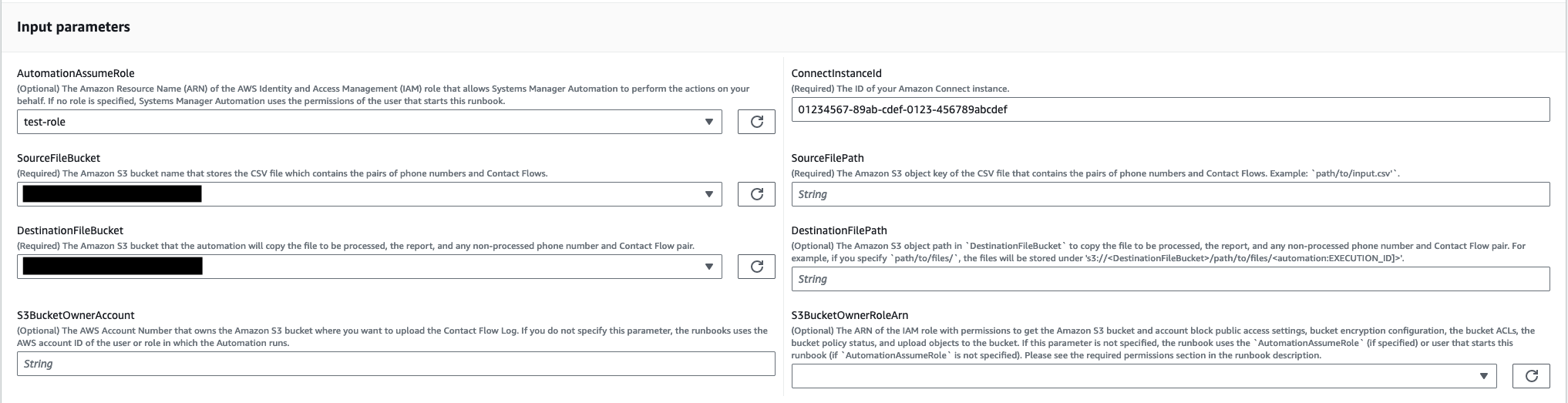
Task: Click the DestinationFileBucket description text
Action: 355,246
